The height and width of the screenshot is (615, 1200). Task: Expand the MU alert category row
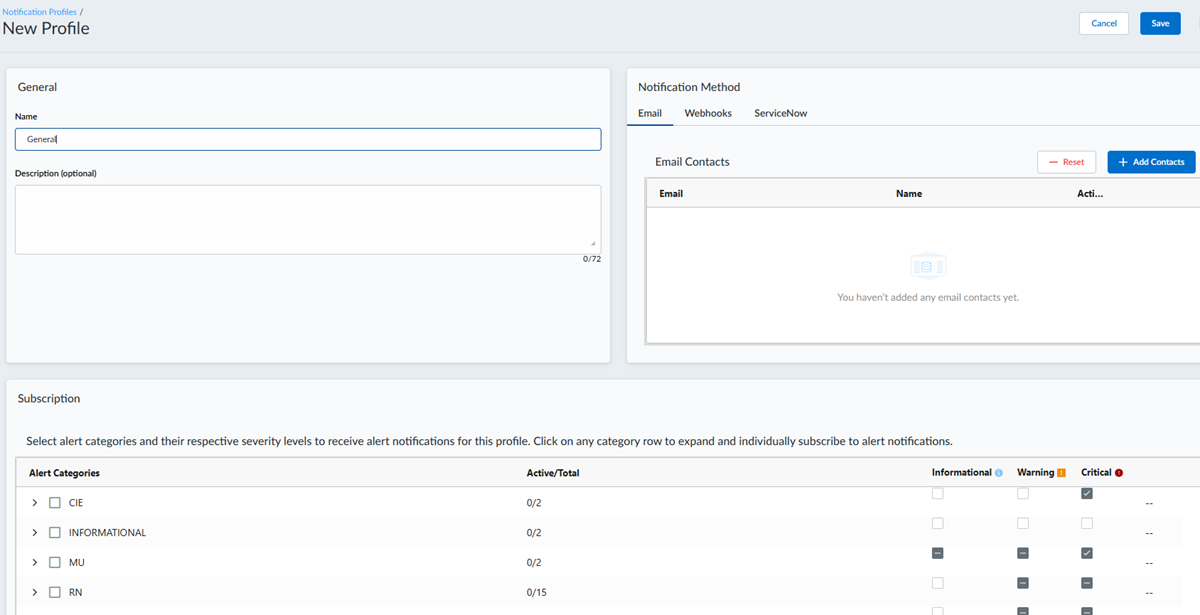[x=35, y=563]
